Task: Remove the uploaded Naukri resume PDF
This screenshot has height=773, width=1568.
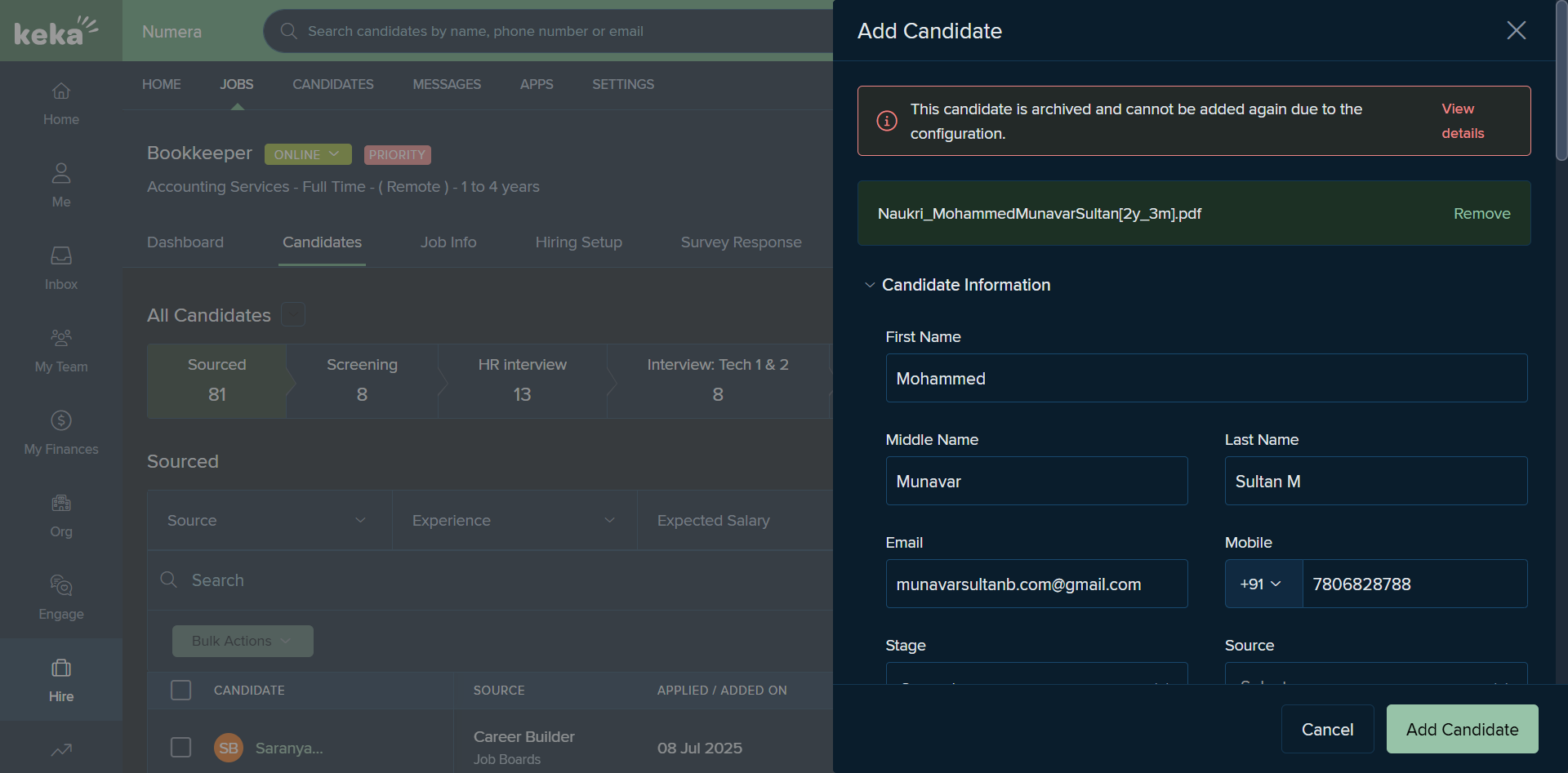Action: (1482, 213)
